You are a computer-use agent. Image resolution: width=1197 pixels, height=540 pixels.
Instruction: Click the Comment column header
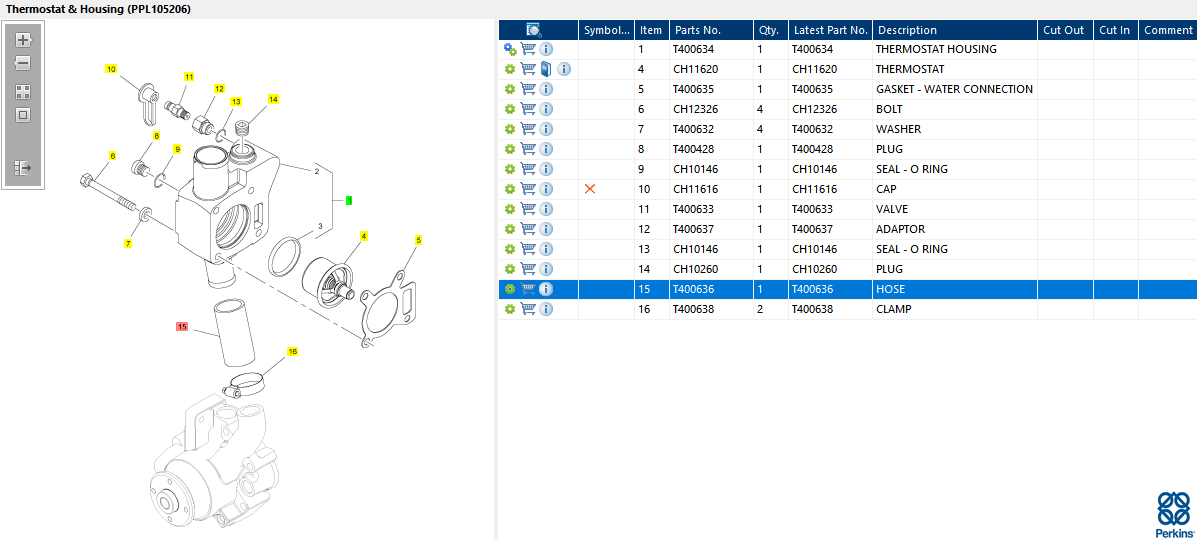pyautogui.click(x=1167, y=30)
